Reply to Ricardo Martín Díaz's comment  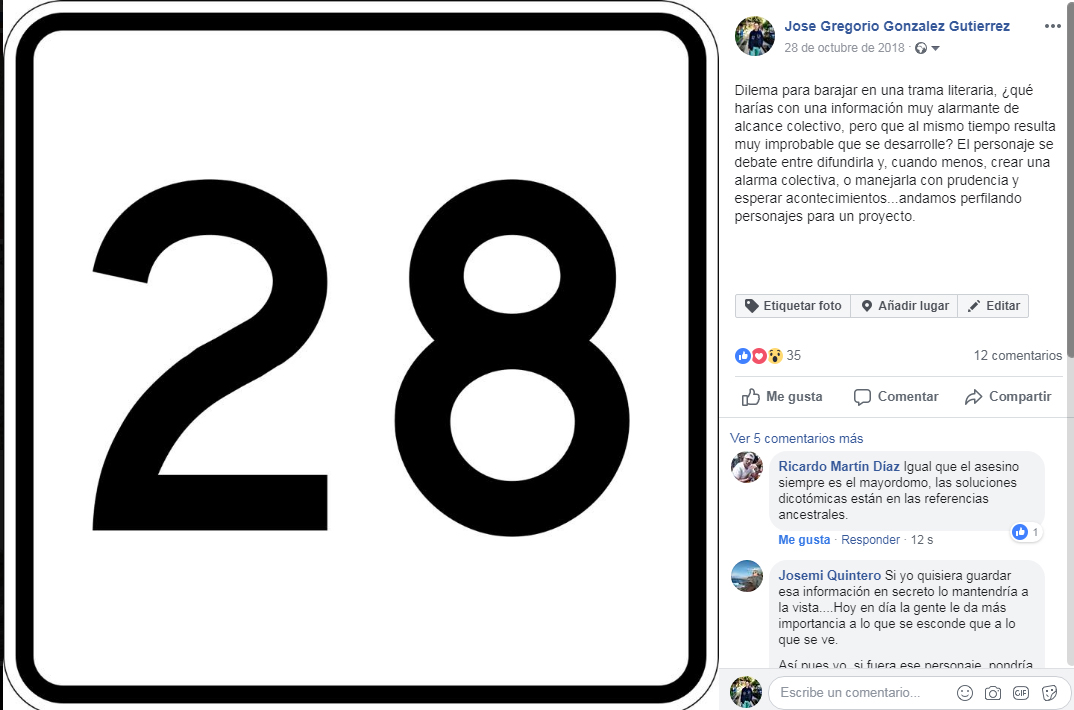click(870, 540)
